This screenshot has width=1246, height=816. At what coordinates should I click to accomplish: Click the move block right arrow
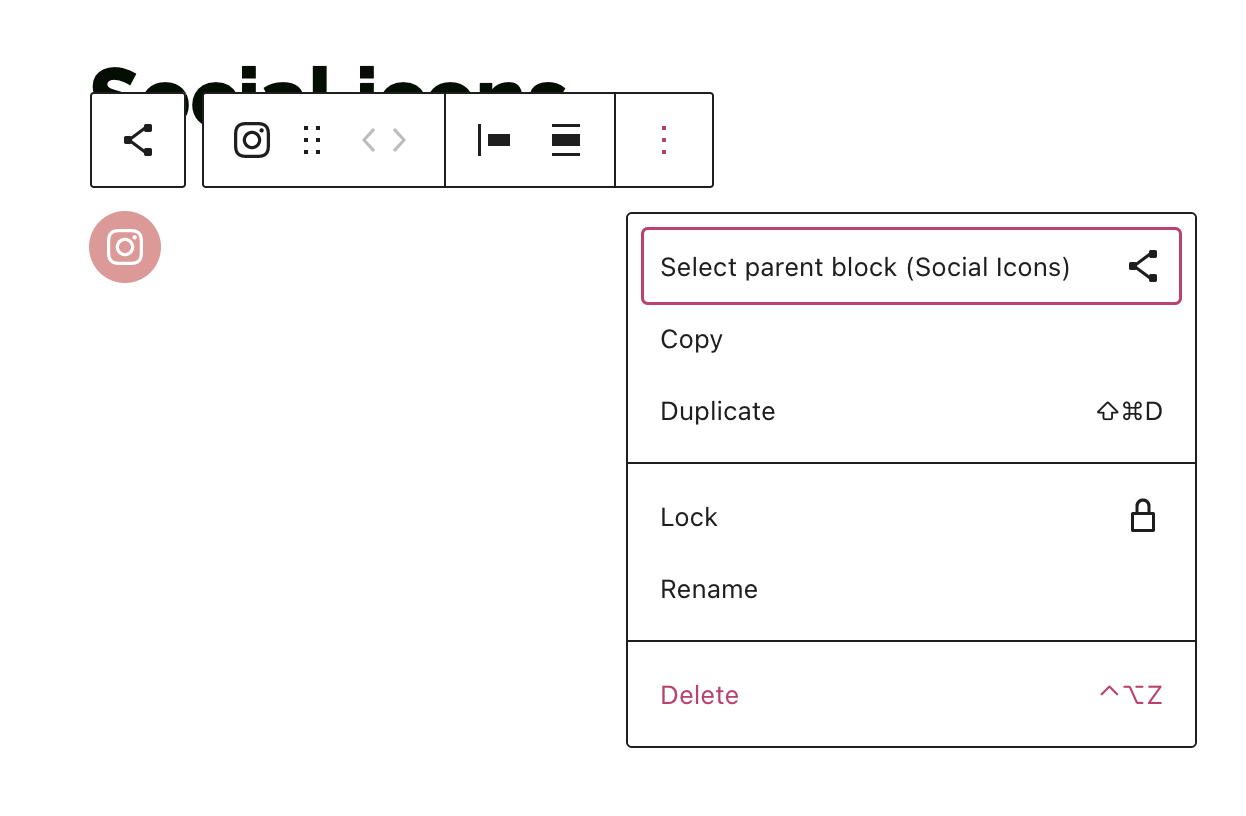click(399, 140)
